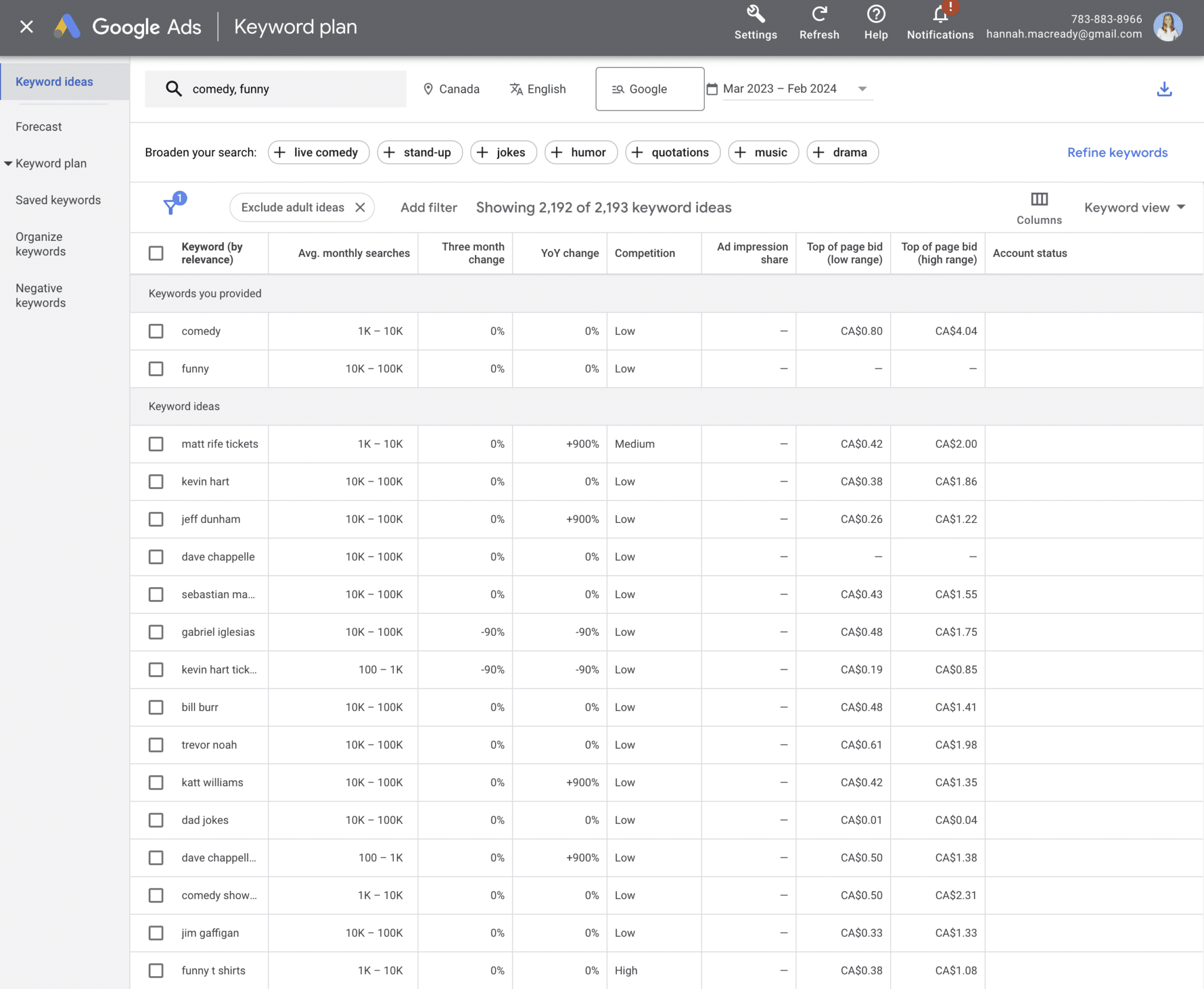Open the Notifications bell icon

(940, 15)
